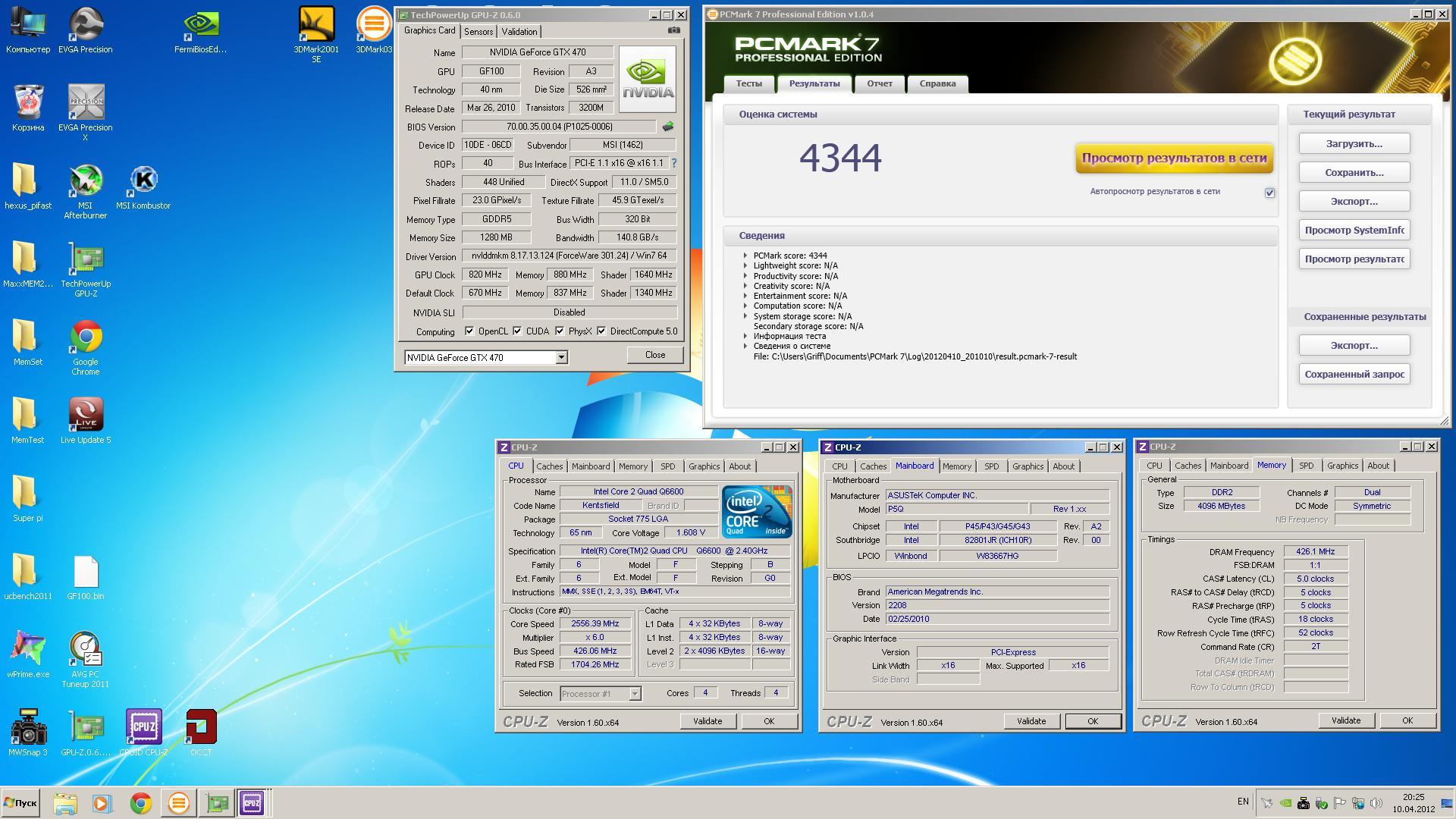Click Validate in CPU-Z CPU window
Screen dimensions: 1456x819
pyautogui.click(x=708, y=721)
